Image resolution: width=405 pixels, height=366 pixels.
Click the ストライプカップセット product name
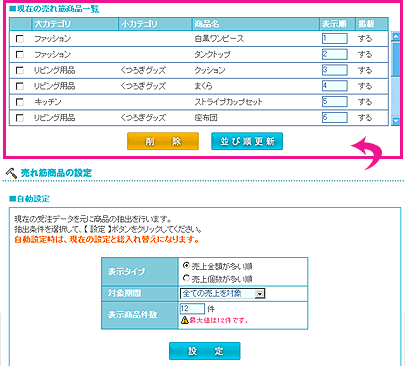[229, 102]
